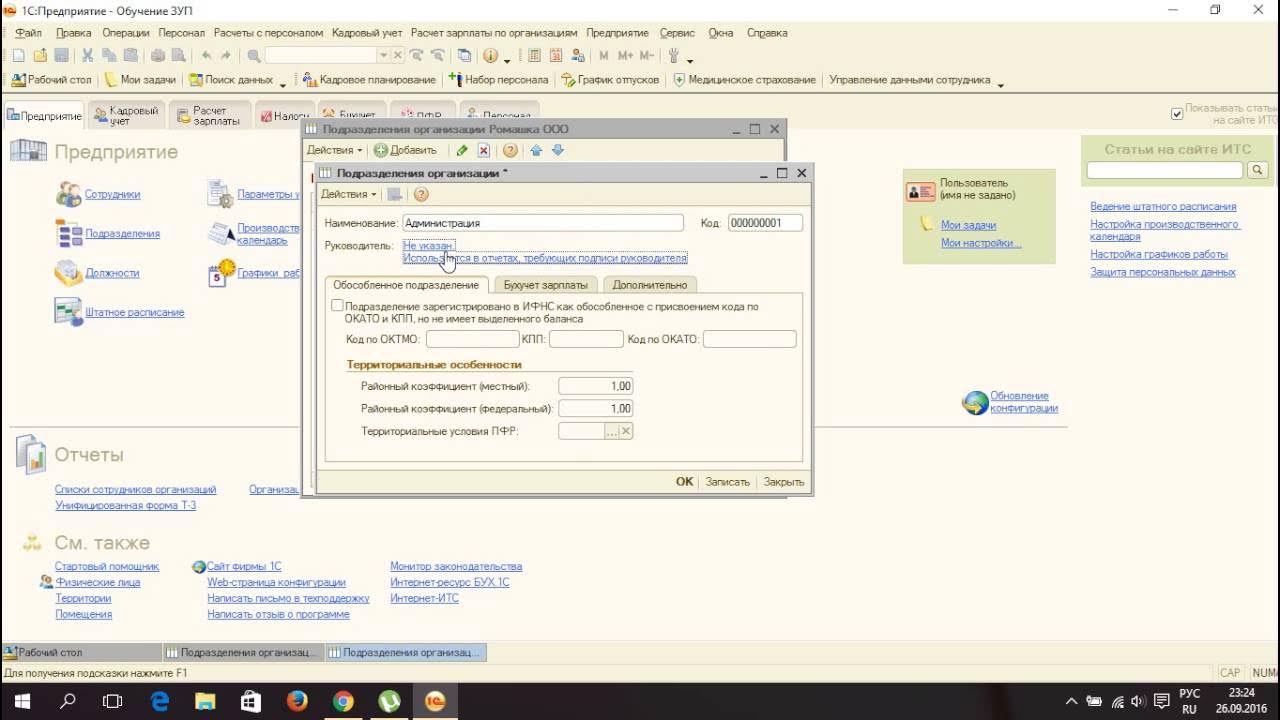The image size is (1280, 720).
Task: Open the Кадровый учет menu
Action: click(x=366, y=33)
